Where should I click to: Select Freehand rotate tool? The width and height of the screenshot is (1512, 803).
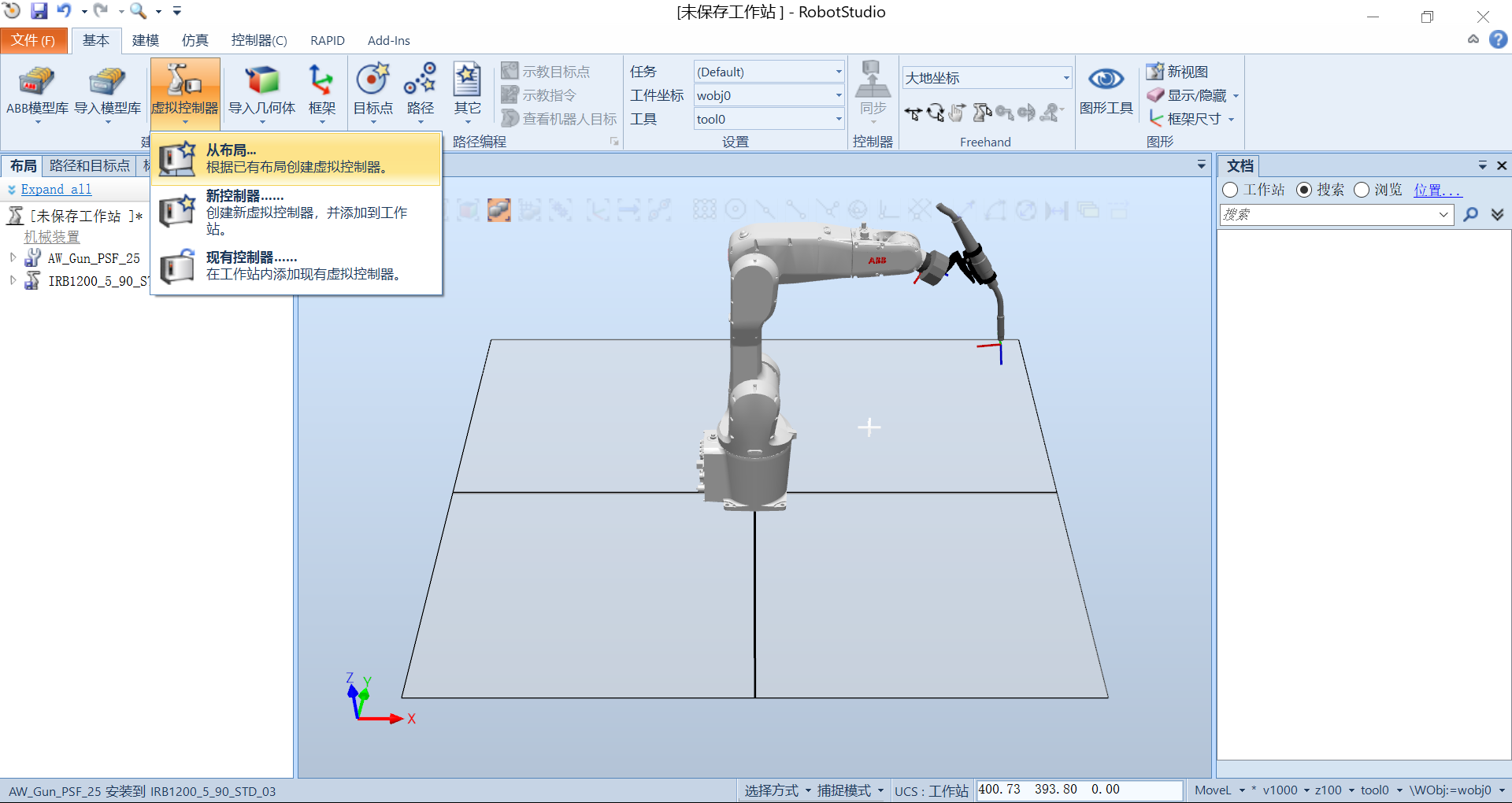[x=935, y=113]
